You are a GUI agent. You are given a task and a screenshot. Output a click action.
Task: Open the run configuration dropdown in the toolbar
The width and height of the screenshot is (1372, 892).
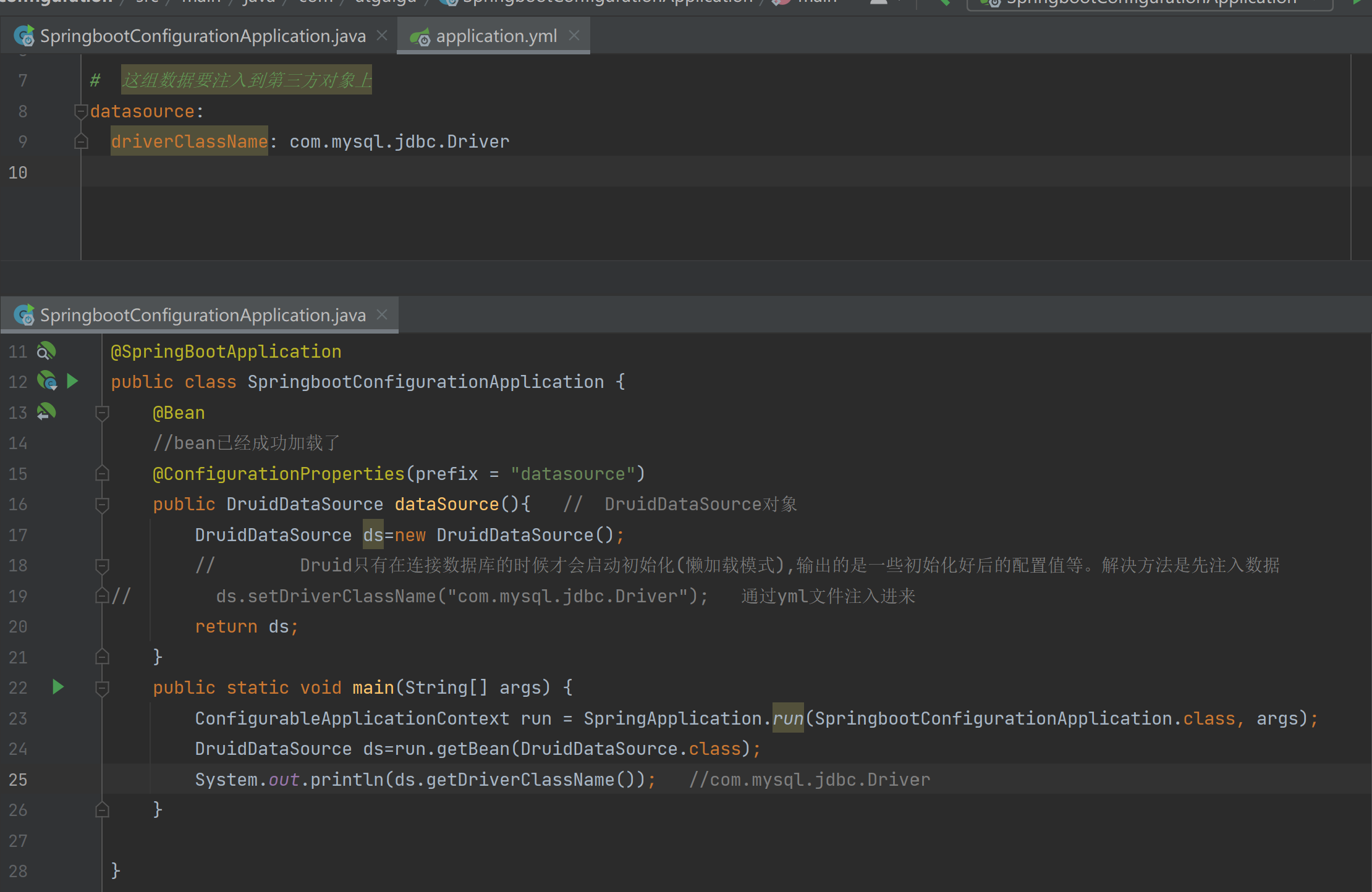tap(1150, 3)
